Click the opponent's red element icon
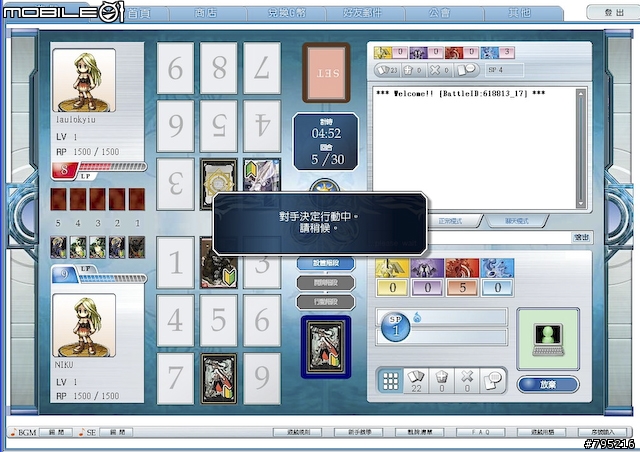Image resolution: width=640 pixels, height=452 pixels. [x=454, y=53]
